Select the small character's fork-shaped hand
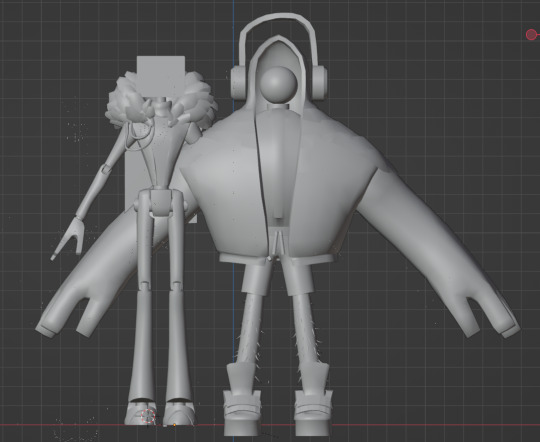 68,238
